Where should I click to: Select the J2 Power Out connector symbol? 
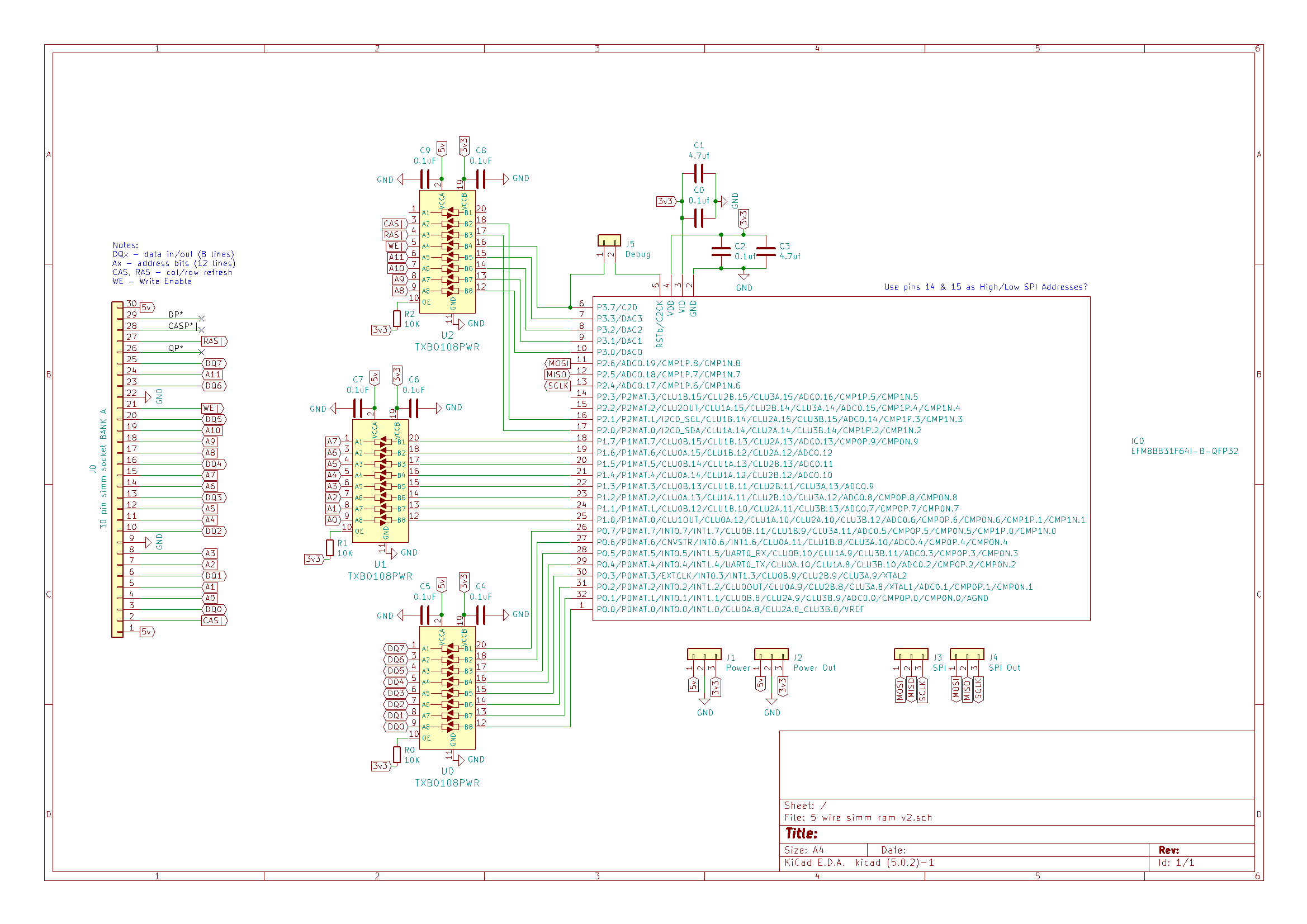coord(771,653)
